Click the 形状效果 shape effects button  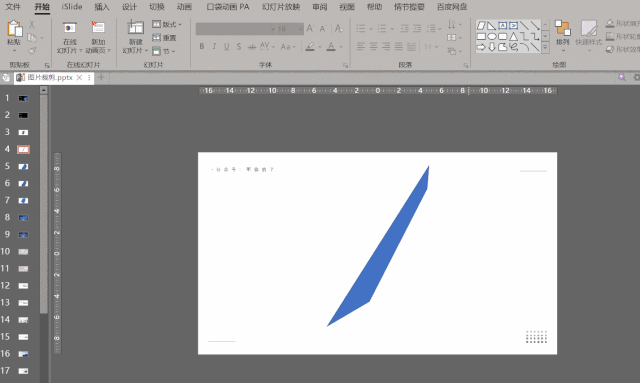(622, 49)
